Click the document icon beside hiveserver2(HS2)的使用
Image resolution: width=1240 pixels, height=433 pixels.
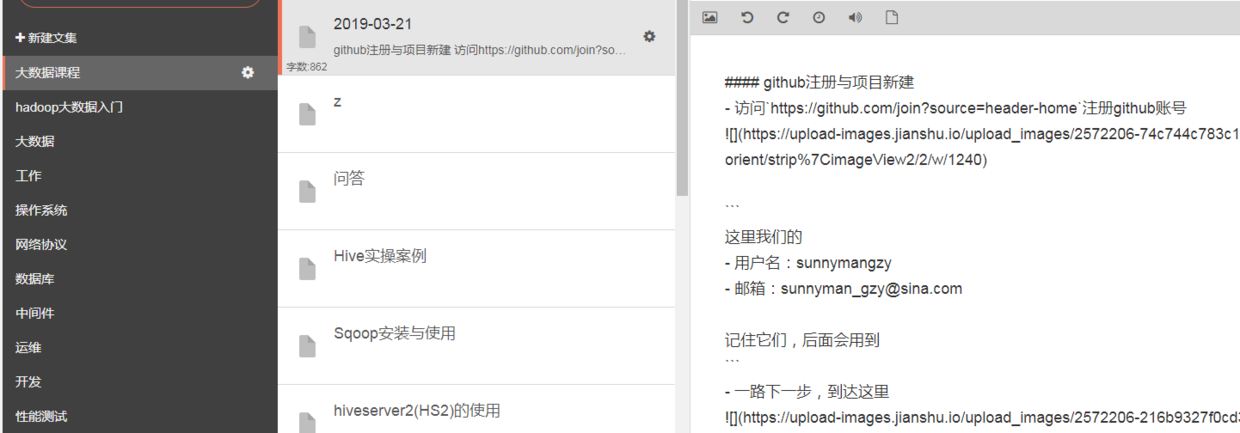[308, 421]
